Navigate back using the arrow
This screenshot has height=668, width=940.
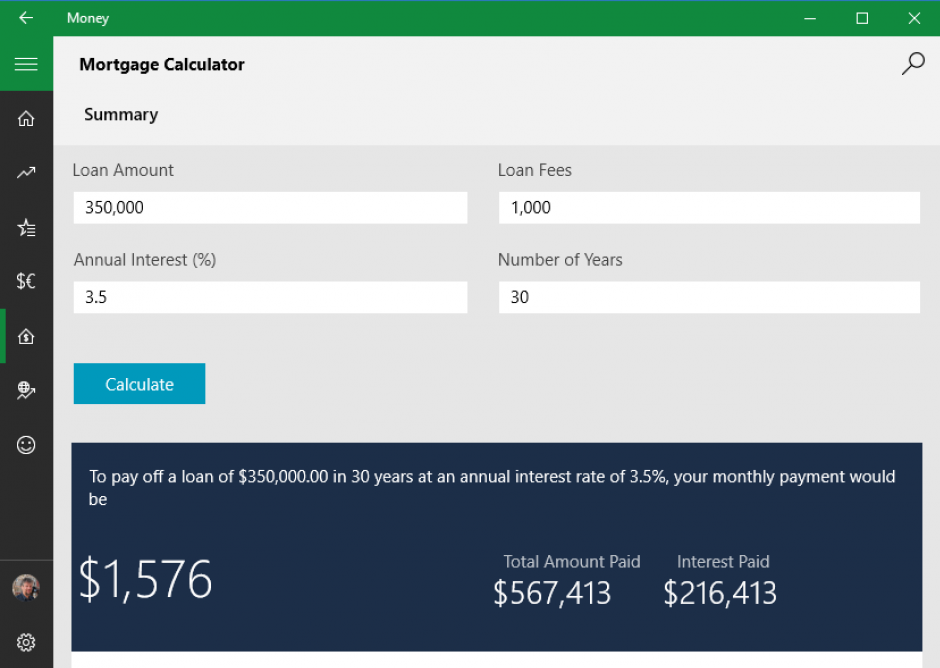(x=26, y=17)
